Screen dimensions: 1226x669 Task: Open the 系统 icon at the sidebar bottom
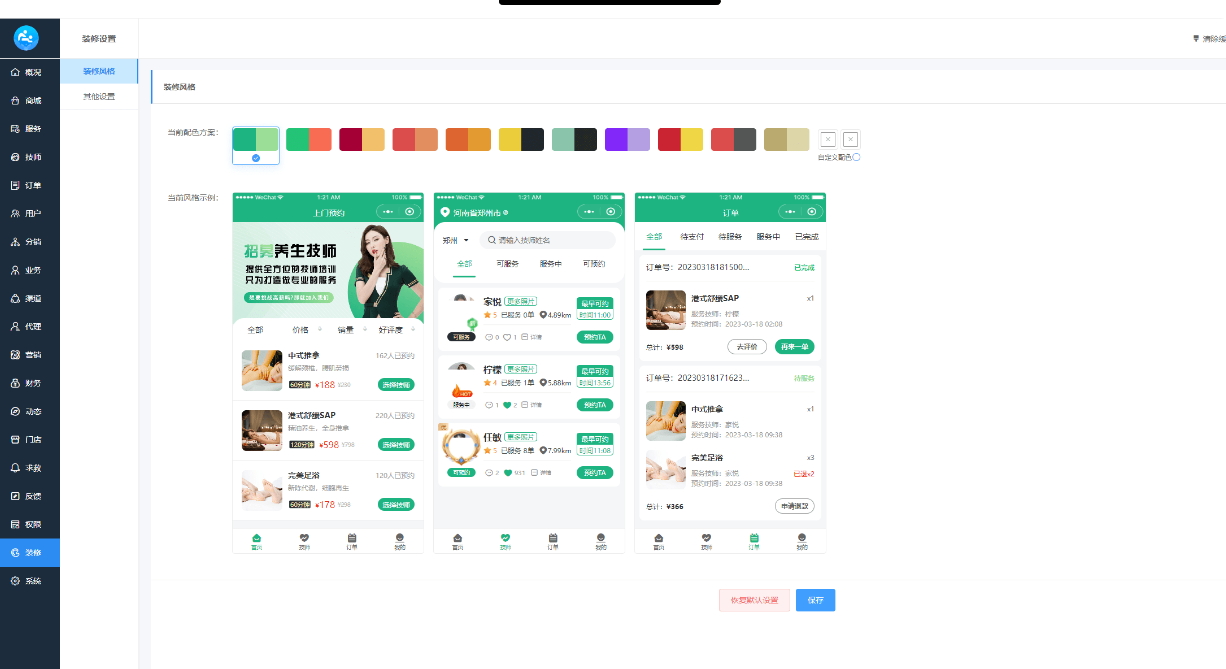(30, 579)
